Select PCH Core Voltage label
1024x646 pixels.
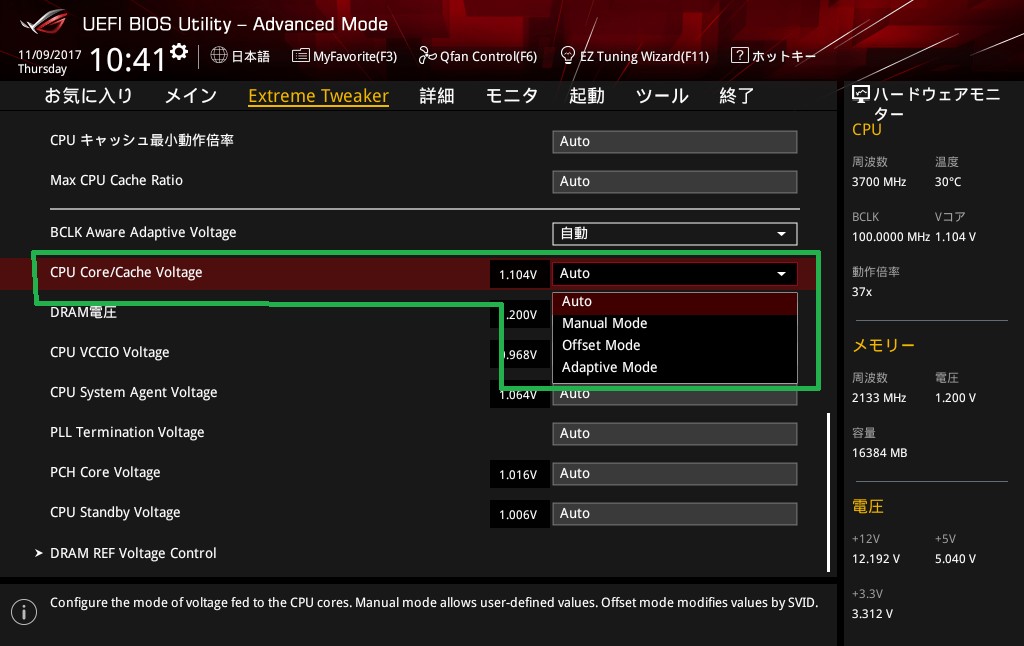105,472
